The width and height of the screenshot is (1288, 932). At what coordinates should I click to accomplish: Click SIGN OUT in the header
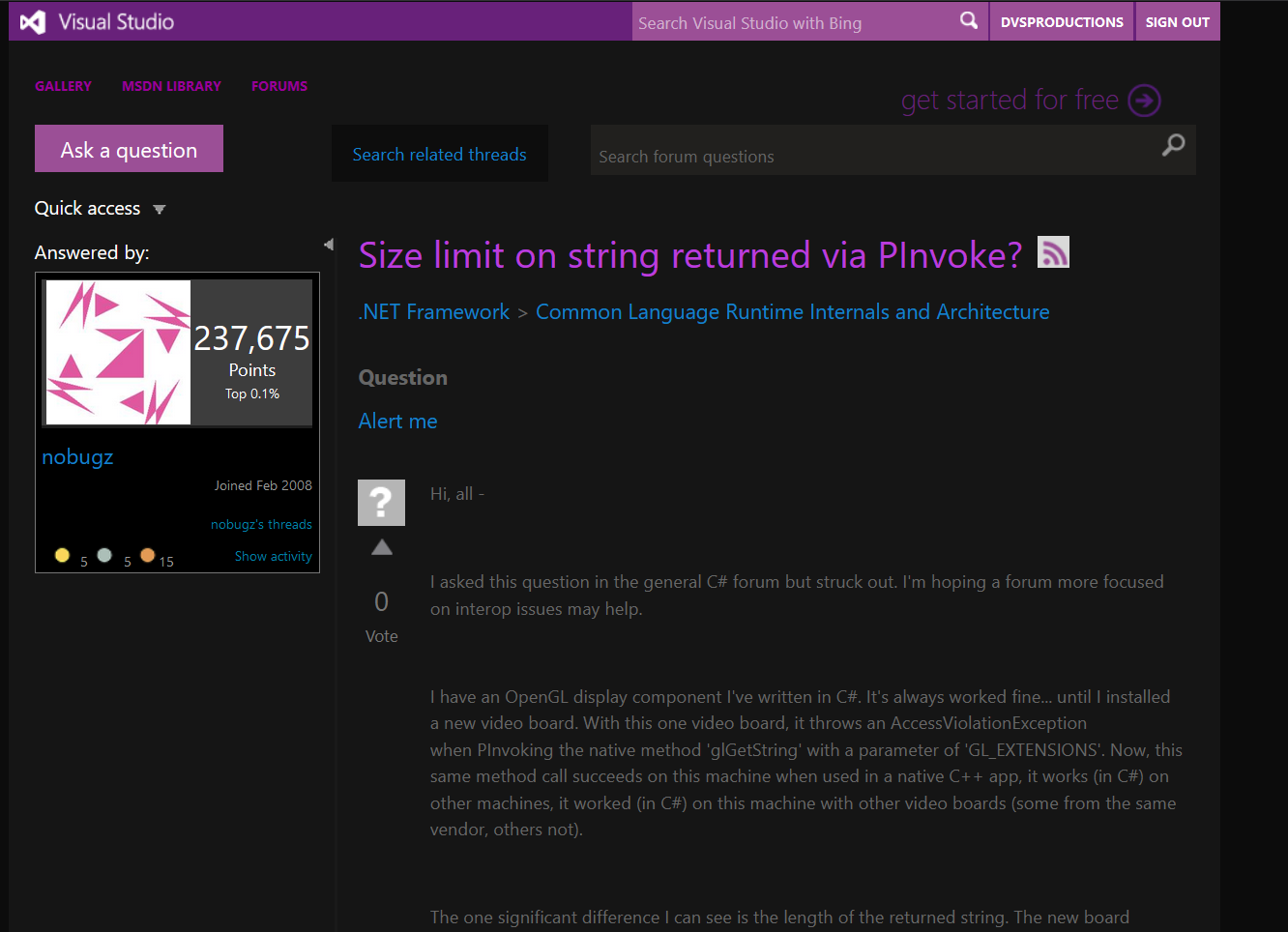1177,21
